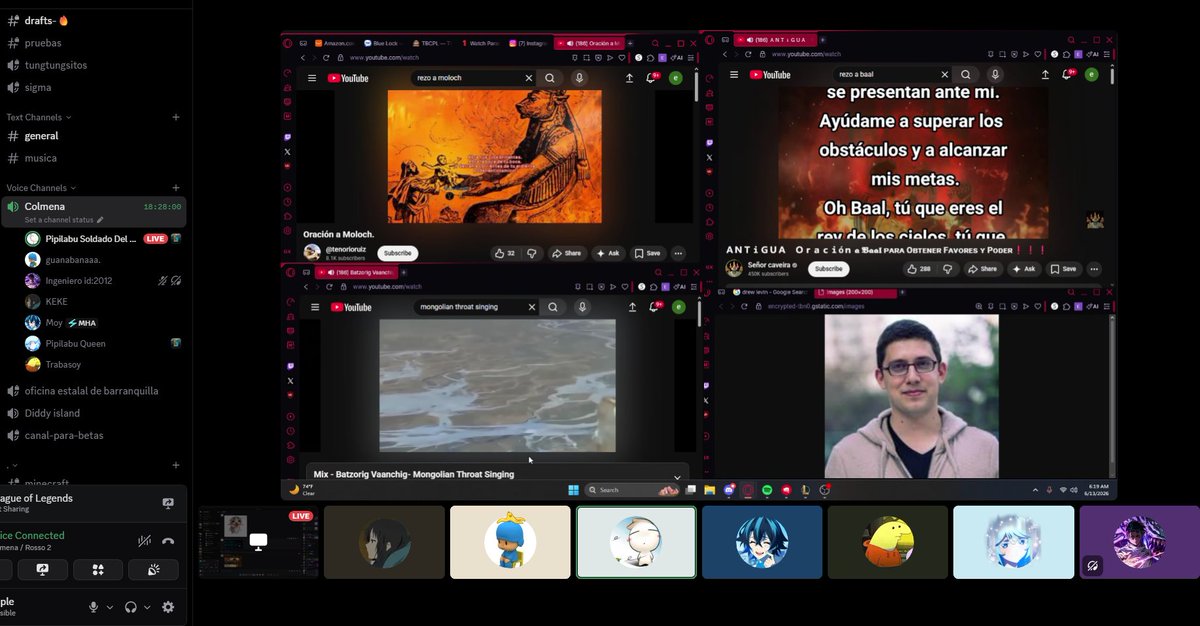The width and height of the screenshot is (1200, 626).
Task: Open the Activities launcher button
Action: [x=98, y=570]
